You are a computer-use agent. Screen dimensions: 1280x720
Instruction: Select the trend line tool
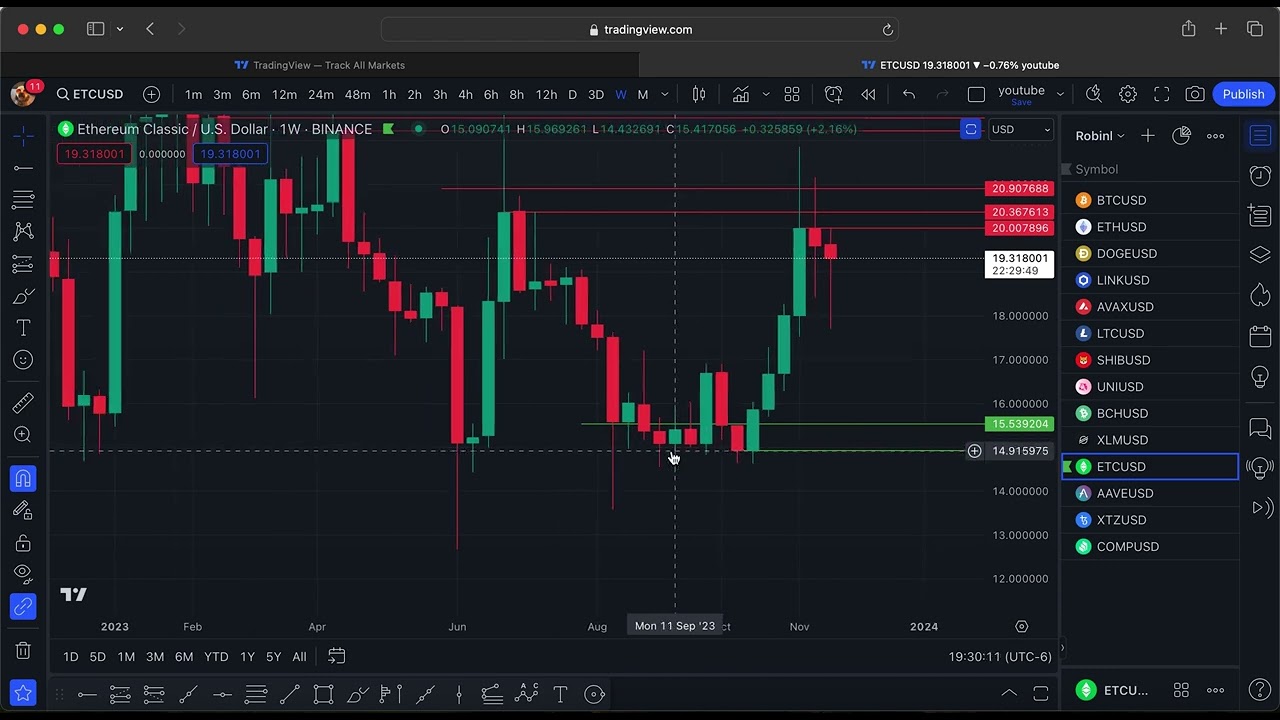(x=23, y=167)
